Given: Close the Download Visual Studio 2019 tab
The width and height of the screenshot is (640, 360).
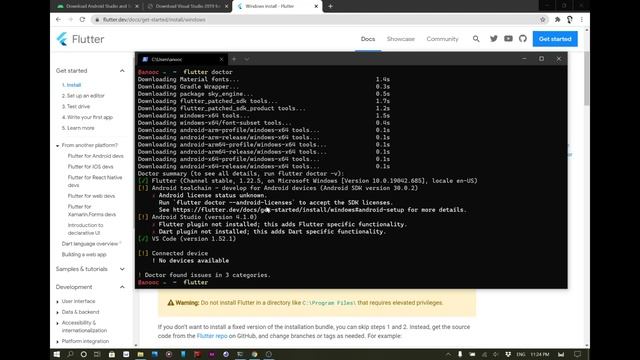Looking at the screenshot, I should click(x=227, y=7).
